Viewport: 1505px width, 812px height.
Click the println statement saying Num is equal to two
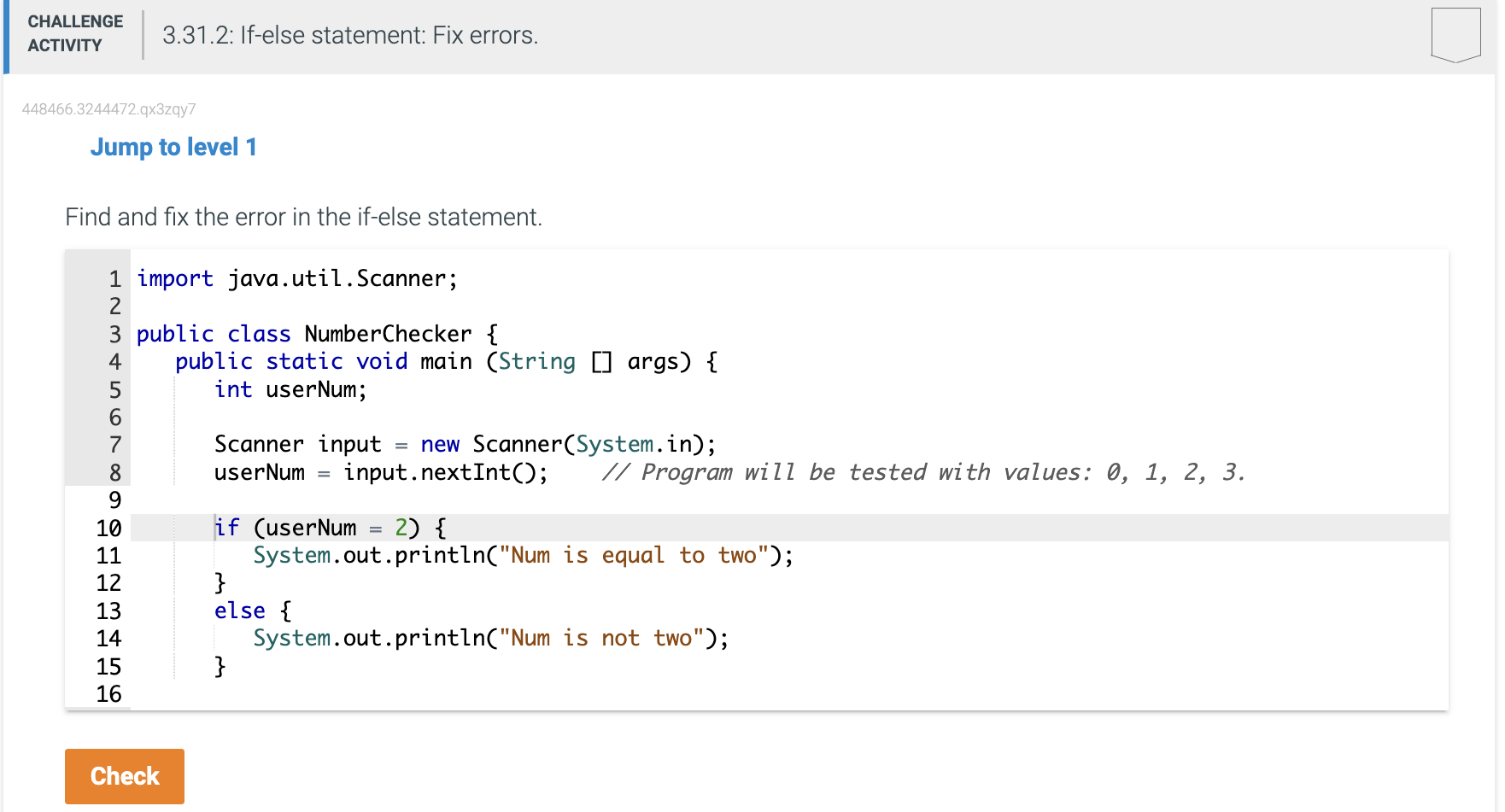[521, 554]
